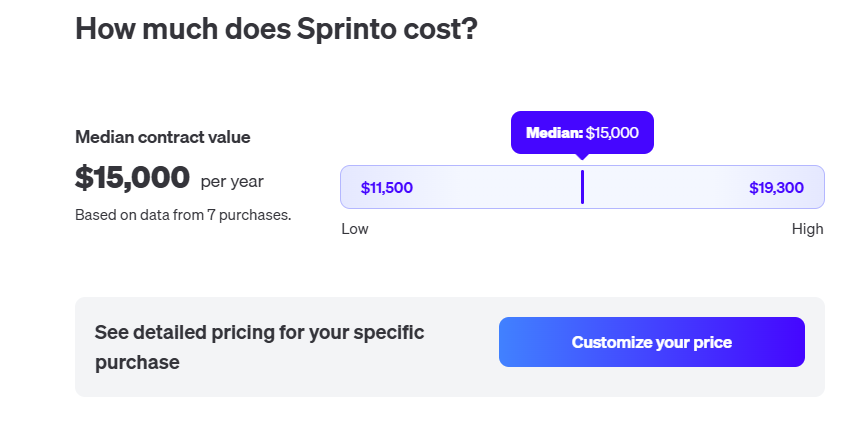Viewport: 851px width, 432px height.
Task: Click the per year text
Action: (232, 181)
